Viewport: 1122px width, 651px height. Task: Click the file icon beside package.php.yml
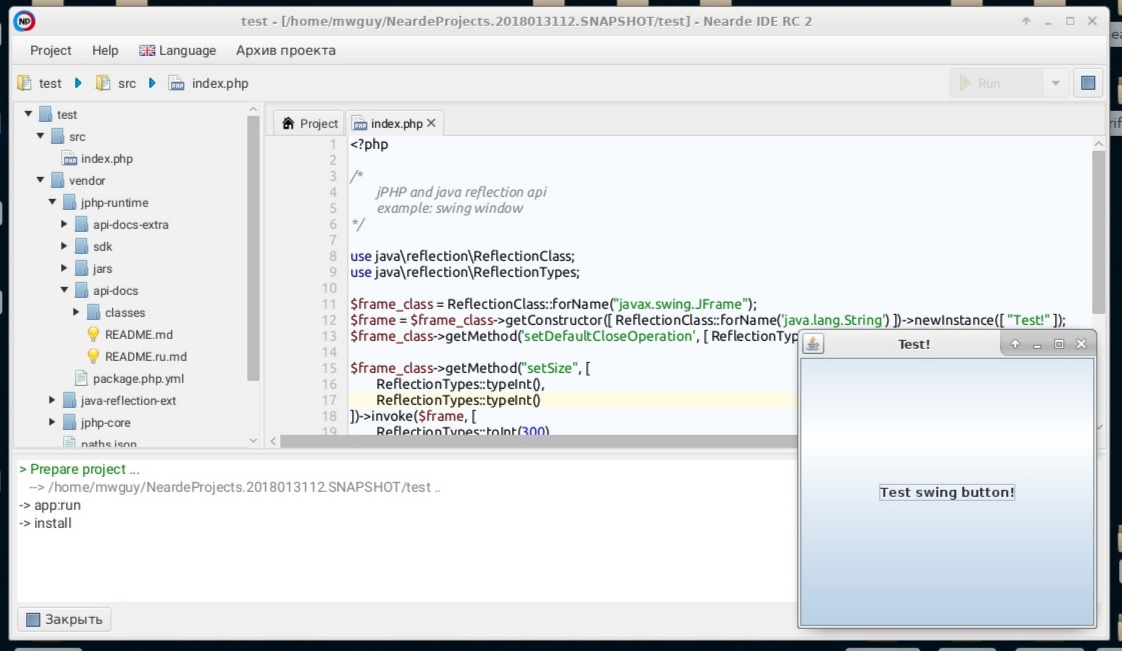pyautogui.click(x=82, y=378)
